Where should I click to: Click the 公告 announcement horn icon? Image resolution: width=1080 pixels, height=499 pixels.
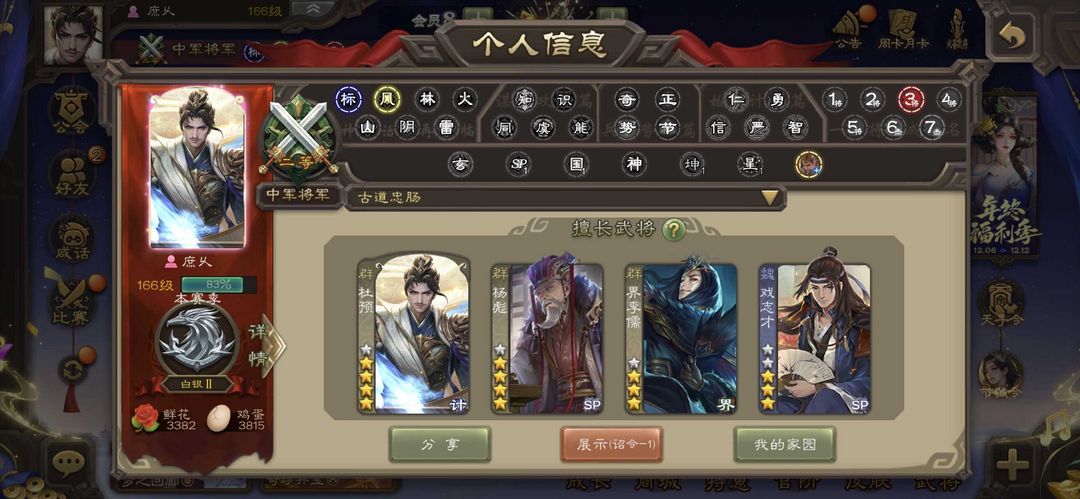coord(847,30)
